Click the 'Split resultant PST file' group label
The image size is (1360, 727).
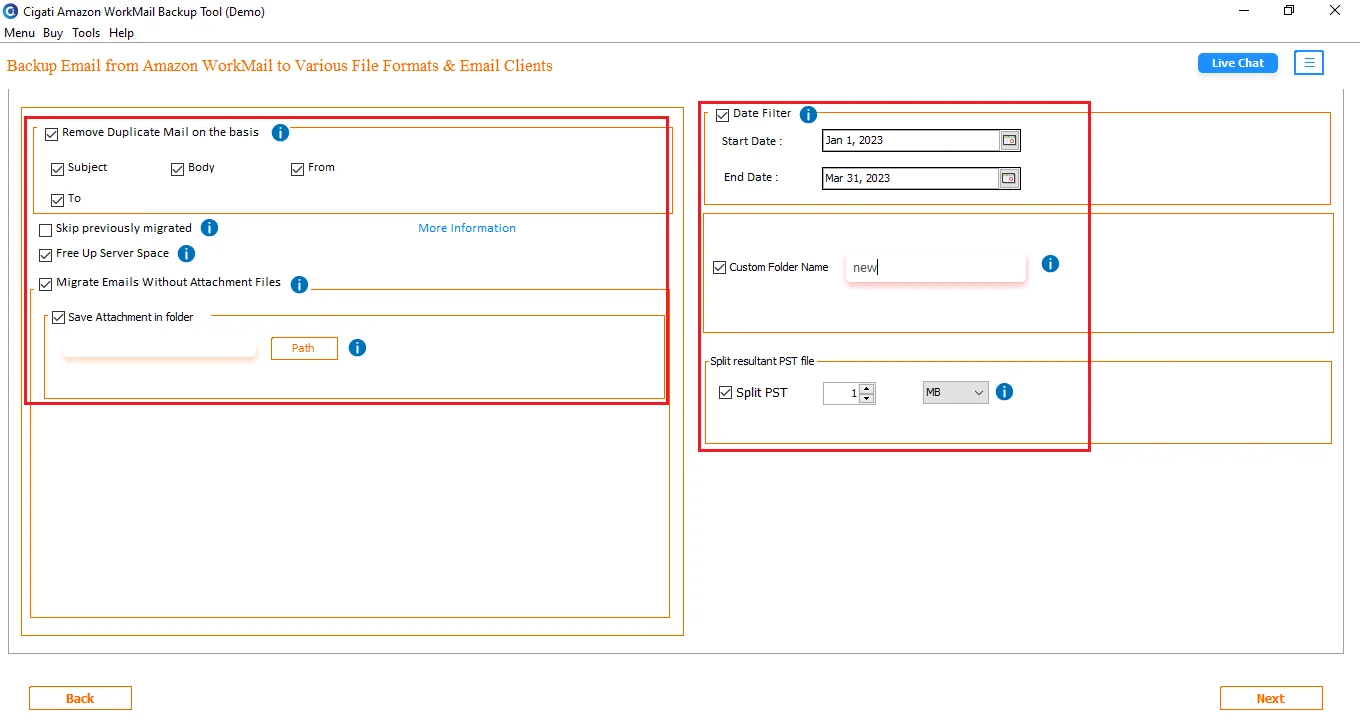762,361
